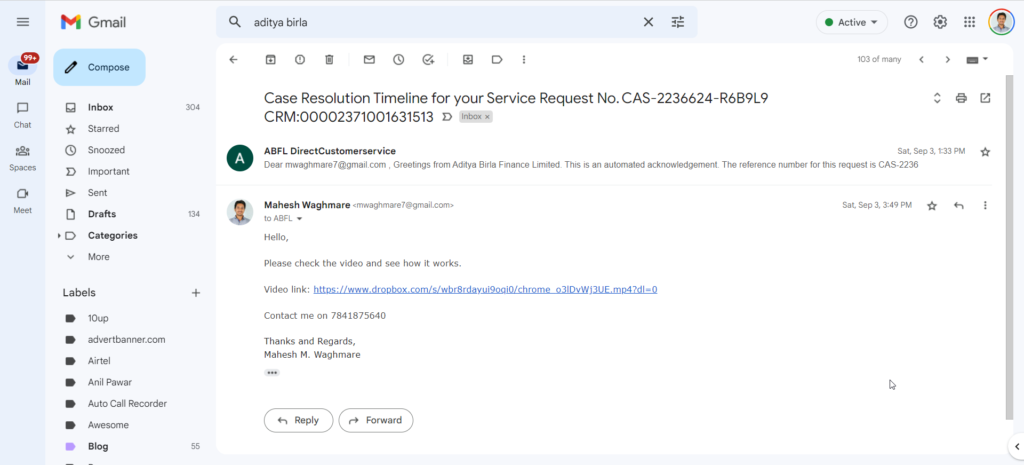This screenshot has height=465, width=1024.
Task: Open the Active status dropdown
Action: (852, 22)
